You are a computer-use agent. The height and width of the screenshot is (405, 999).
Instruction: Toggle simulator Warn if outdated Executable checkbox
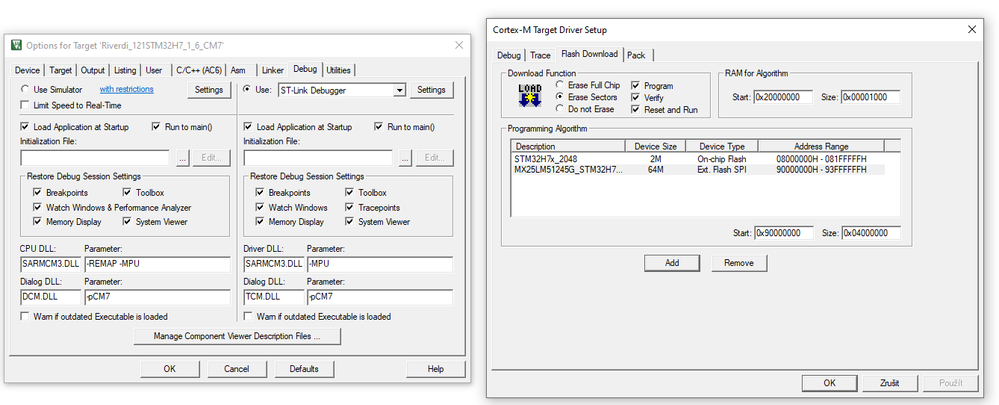(x=25, y=316)
